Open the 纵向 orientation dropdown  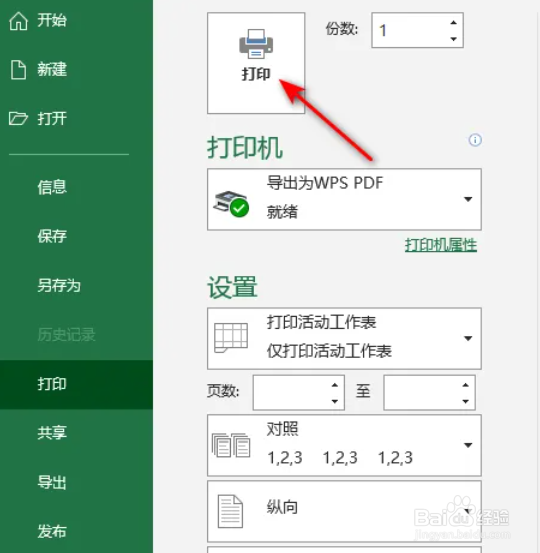(344, 511)
